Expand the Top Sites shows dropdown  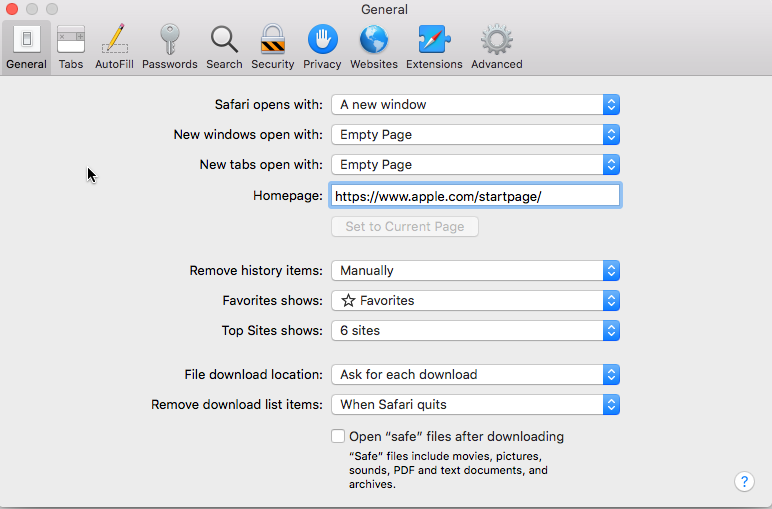[x=475, y=330]
